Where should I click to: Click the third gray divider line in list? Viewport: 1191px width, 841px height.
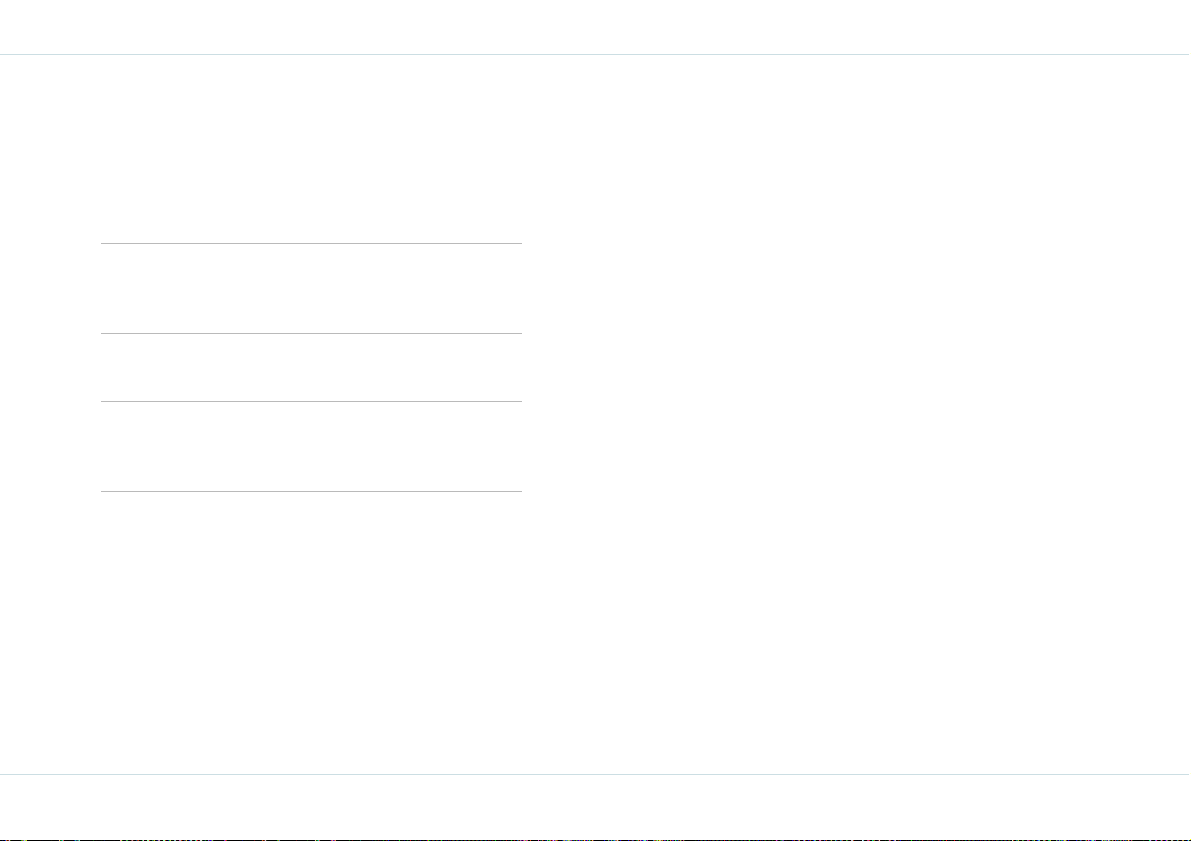tap(311, 401)
